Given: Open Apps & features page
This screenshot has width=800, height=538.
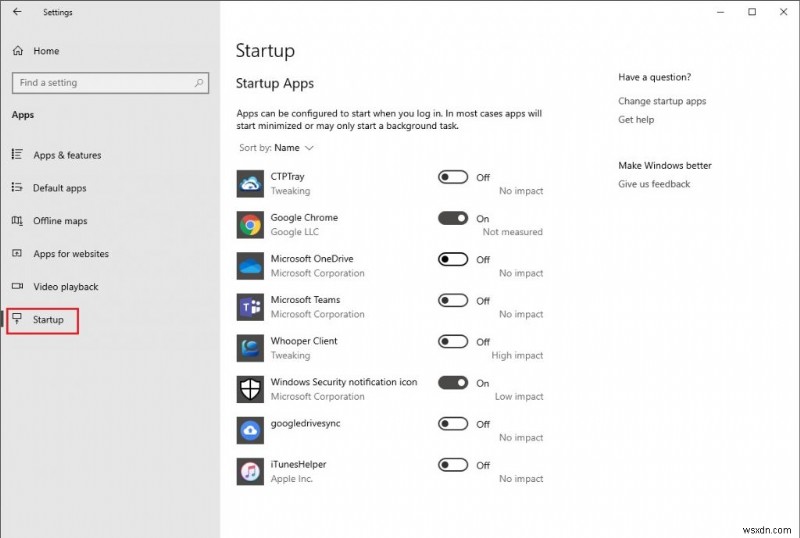Looking at the screenshot, I should pos(67,155).
